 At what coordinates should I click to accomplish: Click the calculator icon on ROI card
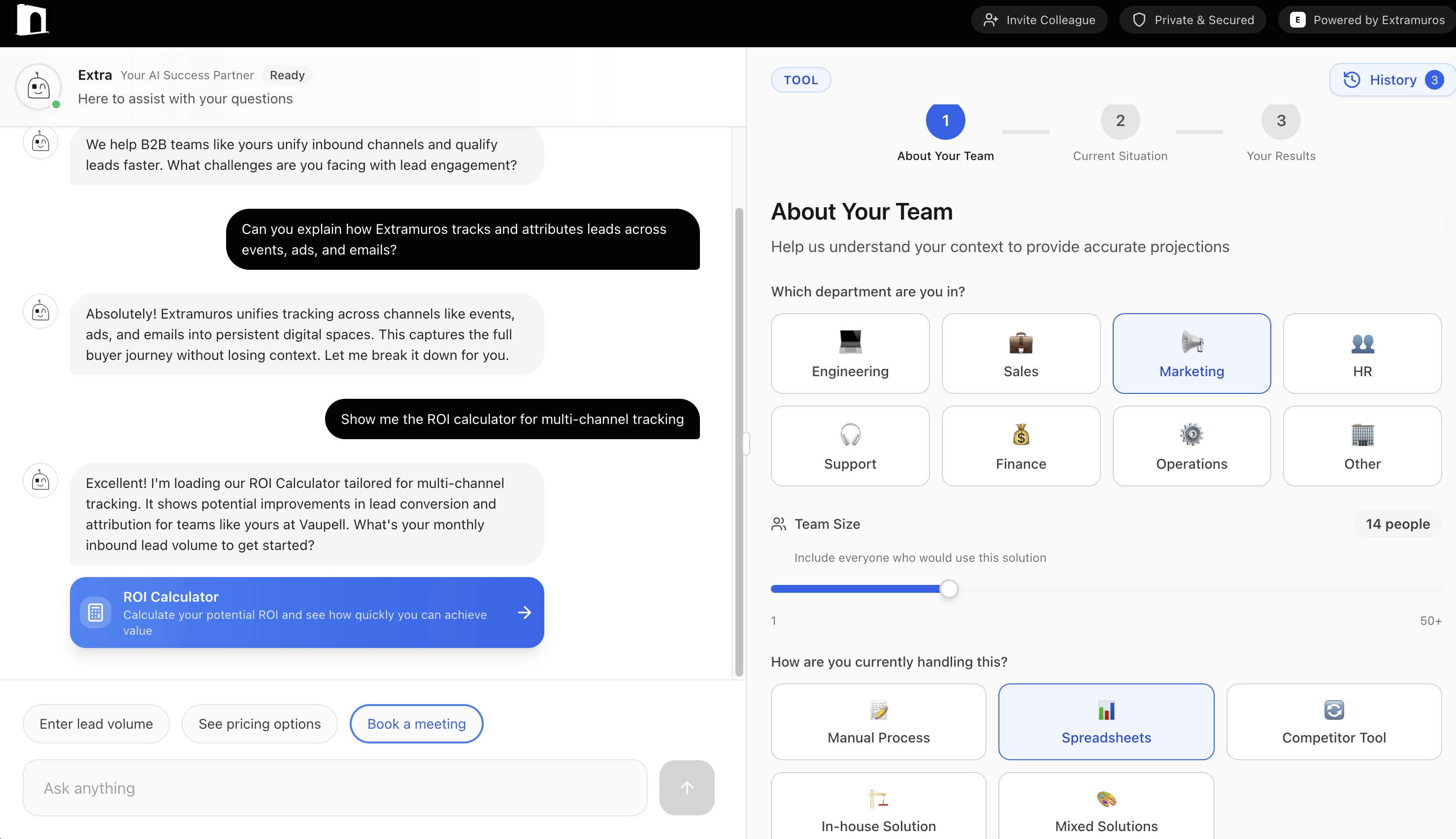pyautogui.click(x=96, y=612)
